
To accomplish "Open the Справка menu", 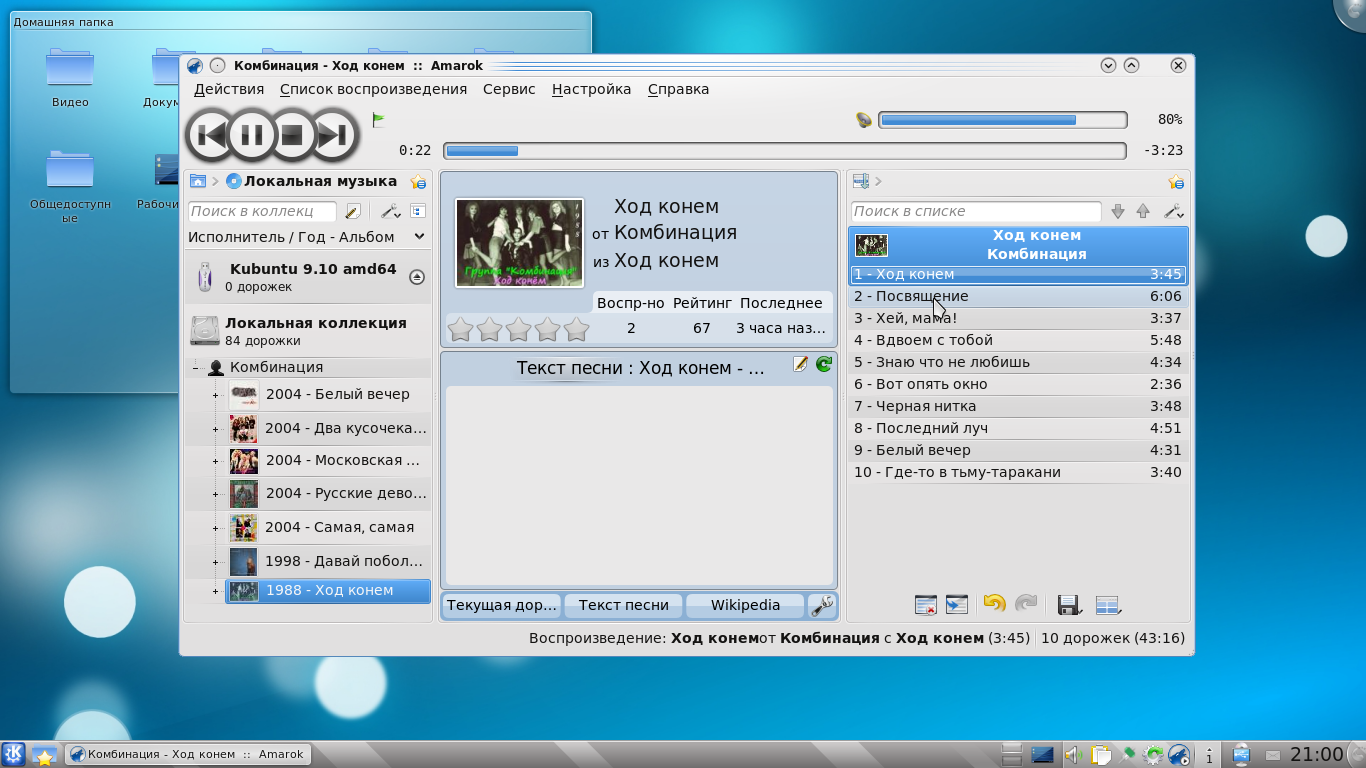I will pyautogui.click(x=678, y=89).
